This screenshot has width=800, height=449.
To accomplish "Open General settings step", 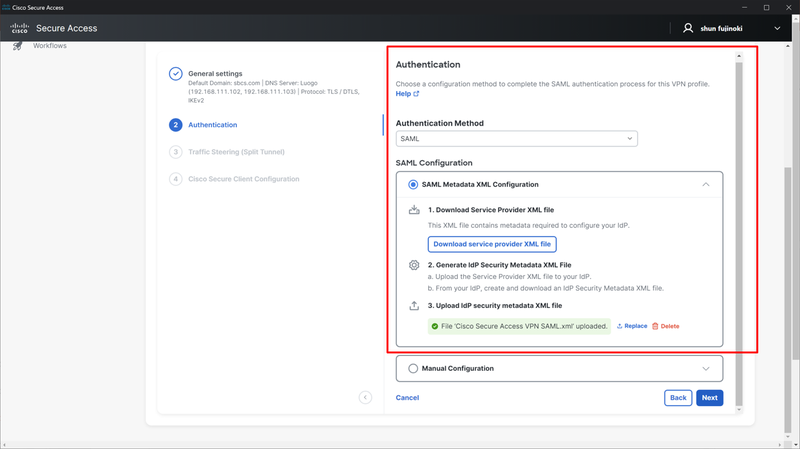I will [x=215, y=73].
